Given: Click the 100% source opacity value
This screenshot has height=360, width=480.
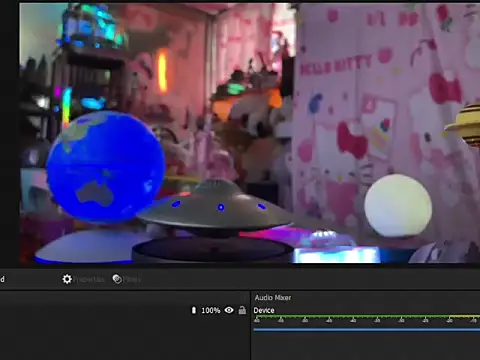Looking at the screenshot, I should coord(211,310).
